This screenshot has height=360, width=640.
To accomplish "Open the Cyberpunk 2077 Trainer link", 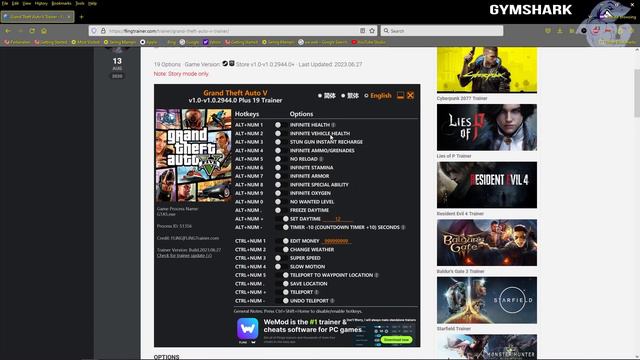I will tap(462, 98).
